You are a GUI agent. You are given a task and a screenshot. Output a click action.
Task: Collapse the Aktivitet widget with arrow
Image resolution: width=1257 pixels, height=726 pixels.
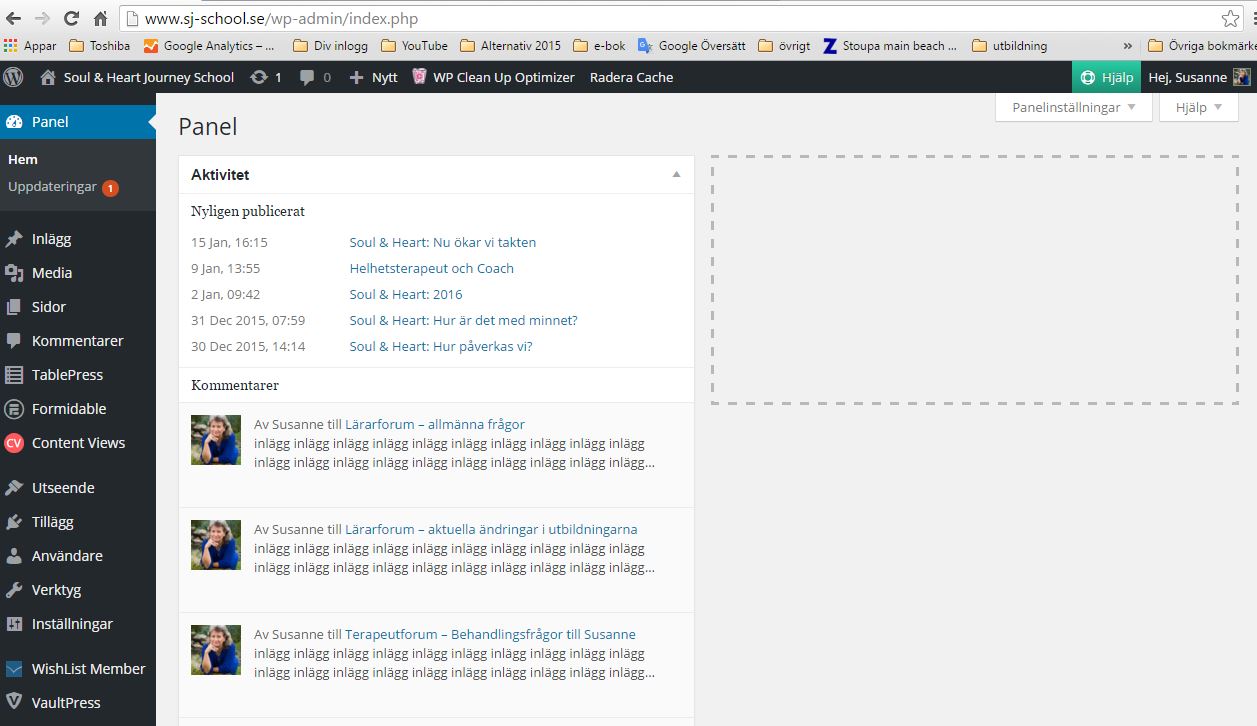pyautogui.click(x=676, y=174)
